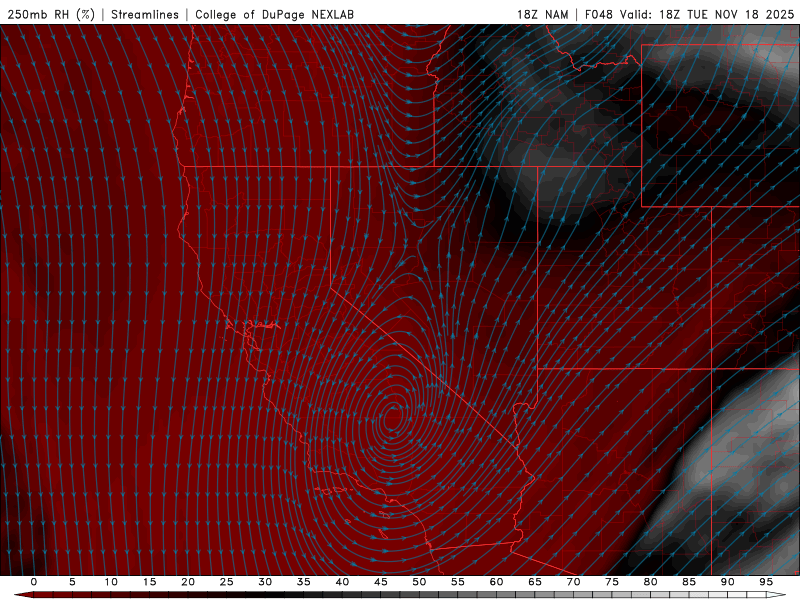Click the colorbar label "30"
This screenshot has height=600, width=800.
tap(265, 582)
